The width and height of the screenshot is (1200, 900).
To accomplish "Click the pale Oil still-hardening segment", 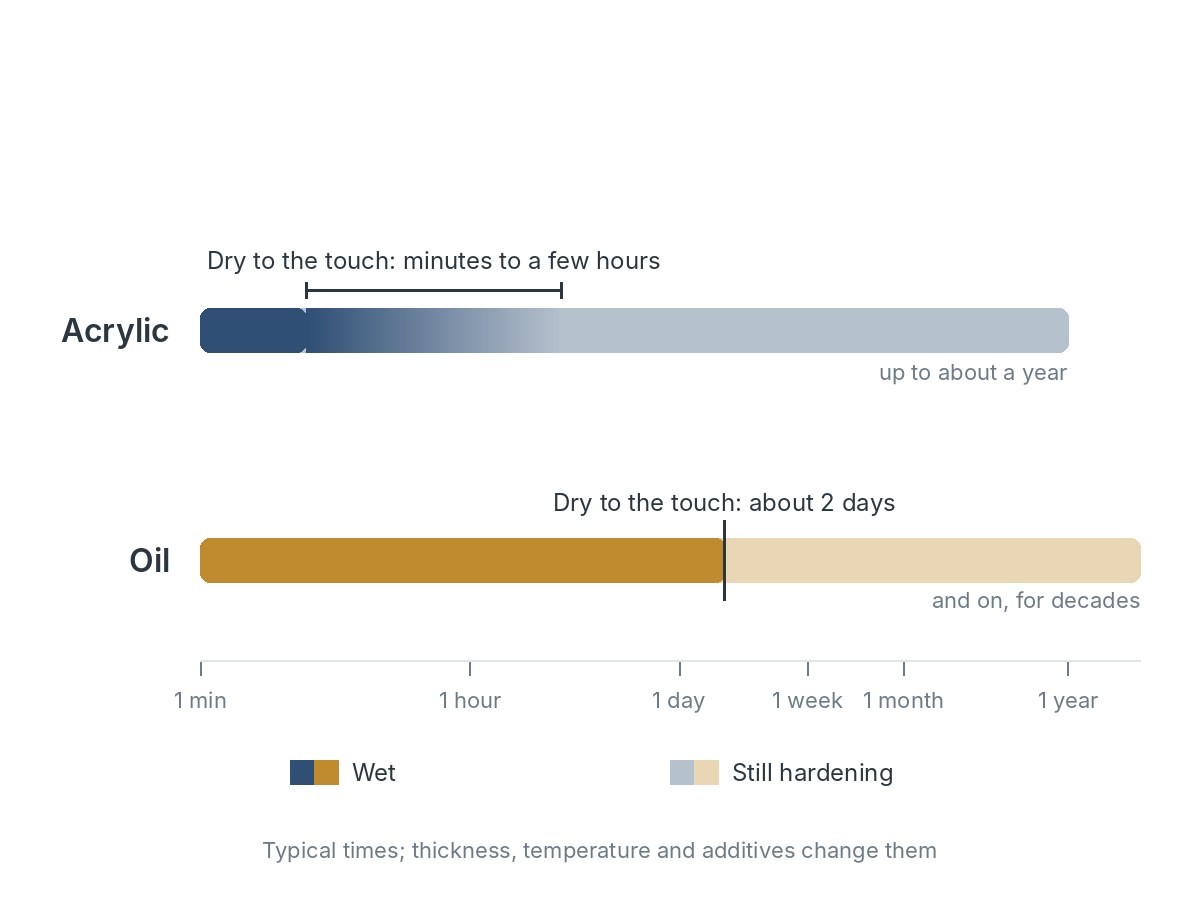I will [932, 561].
